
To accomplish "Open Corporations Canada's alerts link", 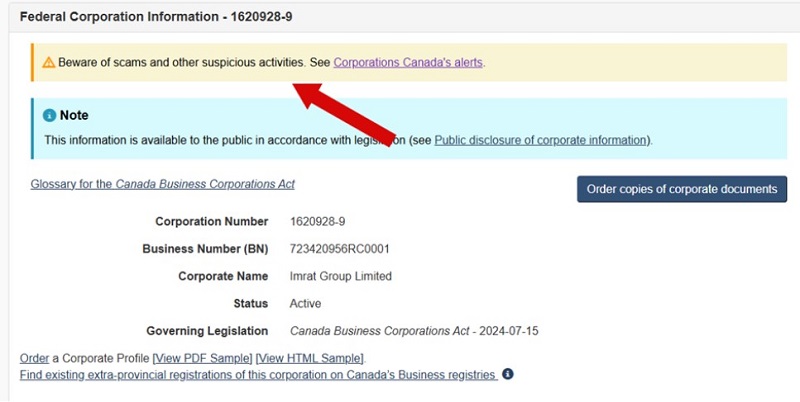I will point(408,62).
